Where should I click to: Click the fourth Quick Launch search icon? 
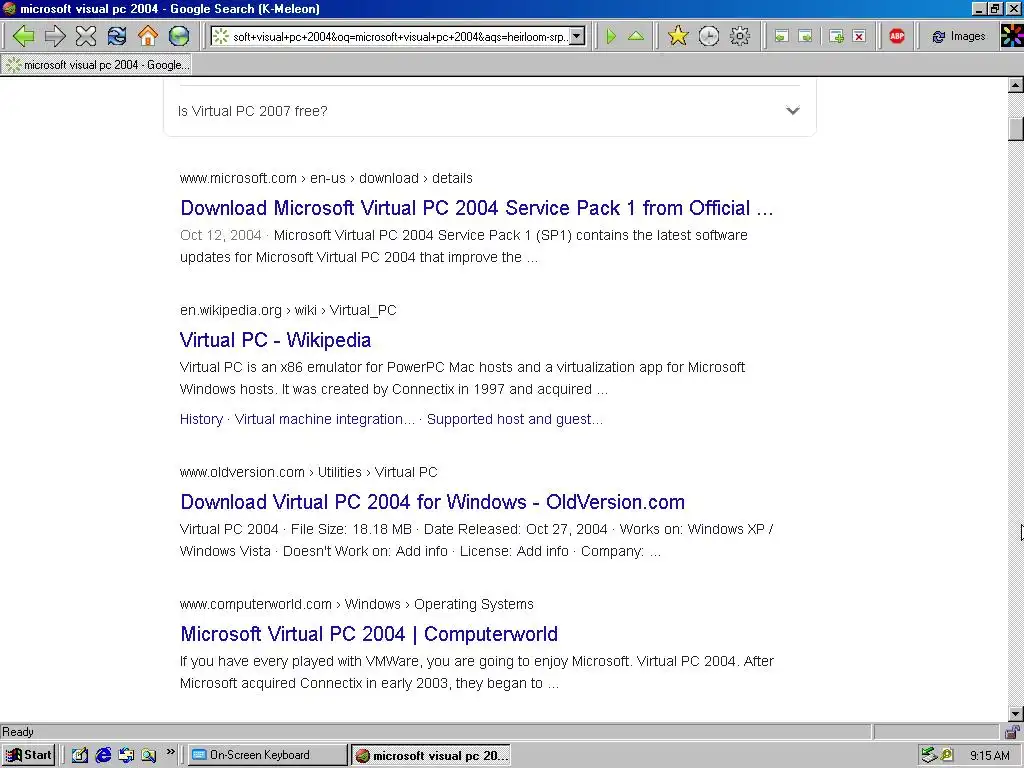tap(149, 755)
